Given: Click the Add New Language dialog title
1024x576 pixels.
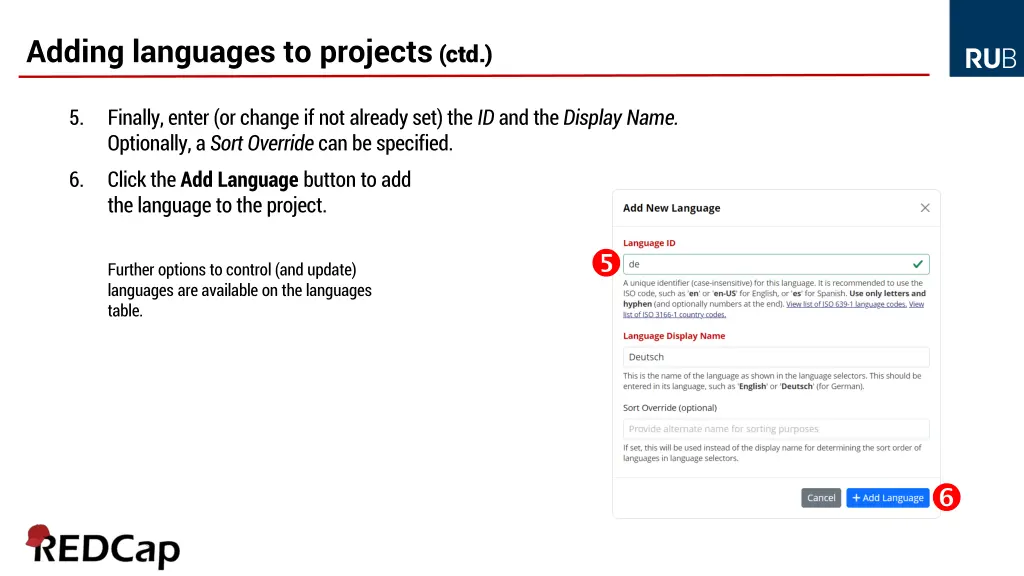Looking at the screenshot, I should click(x=671, y=208).
